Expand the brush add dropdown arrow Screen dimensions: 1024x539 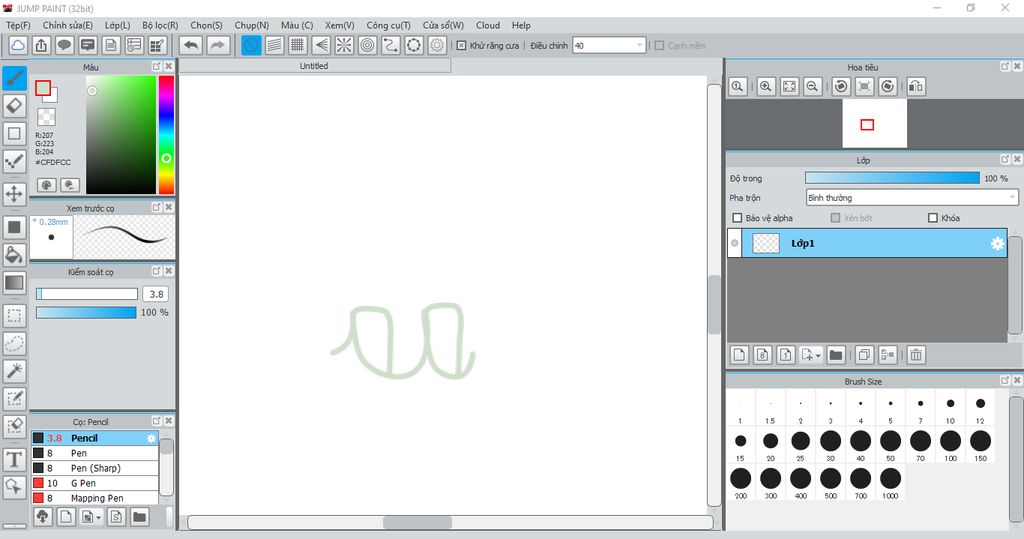click(x=99, y=517)
